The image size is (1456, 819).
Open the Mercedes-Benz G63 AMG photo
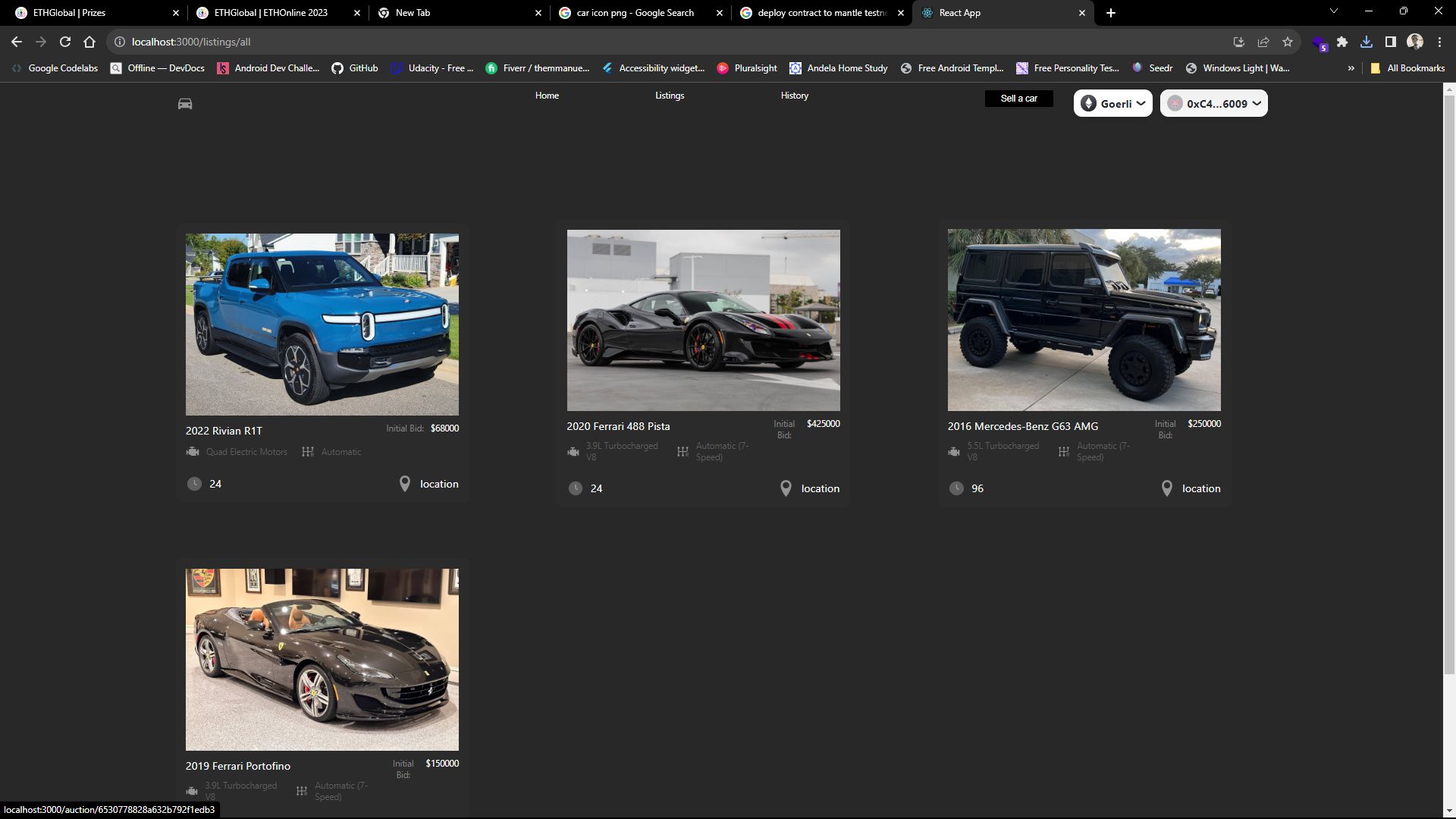(1084, 320)
